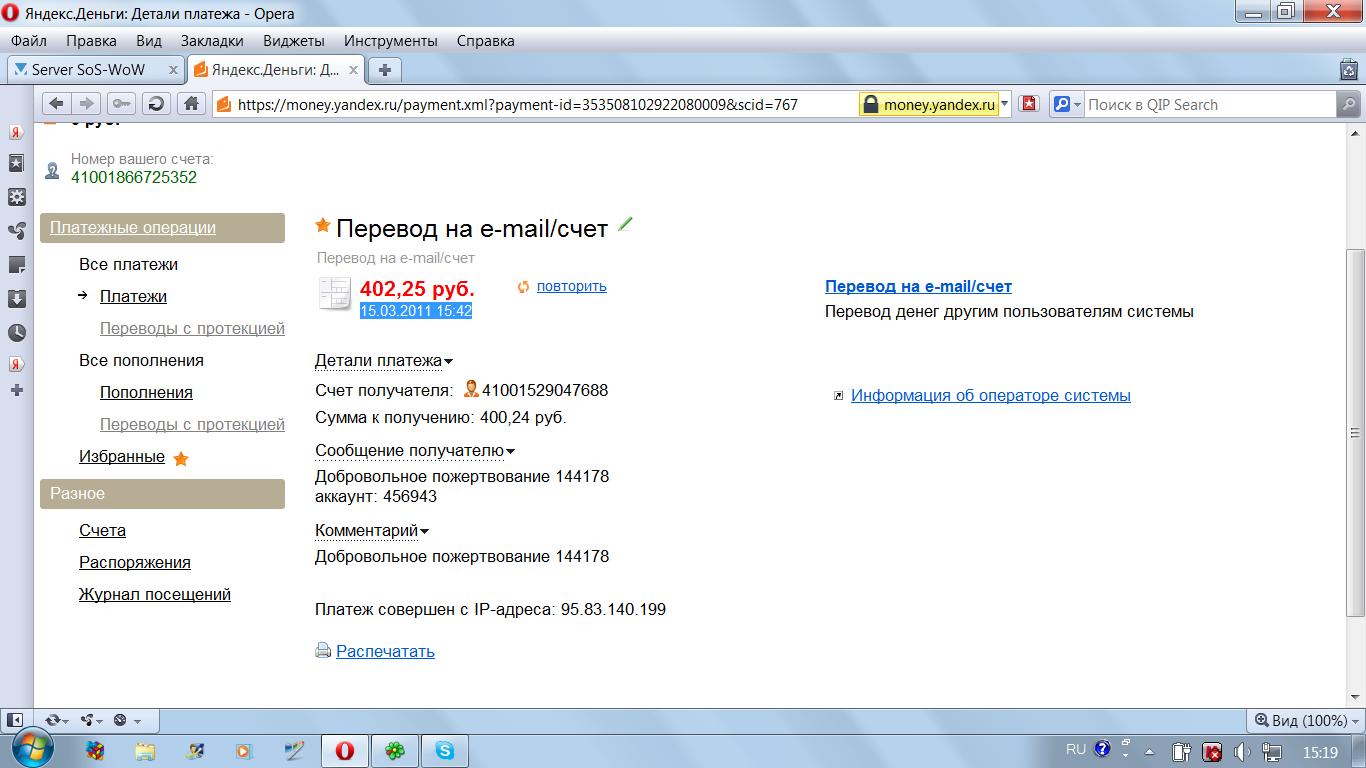Go back with the browser back arrow
This screenshot has height=768, width=1366.
click(56, 104)
